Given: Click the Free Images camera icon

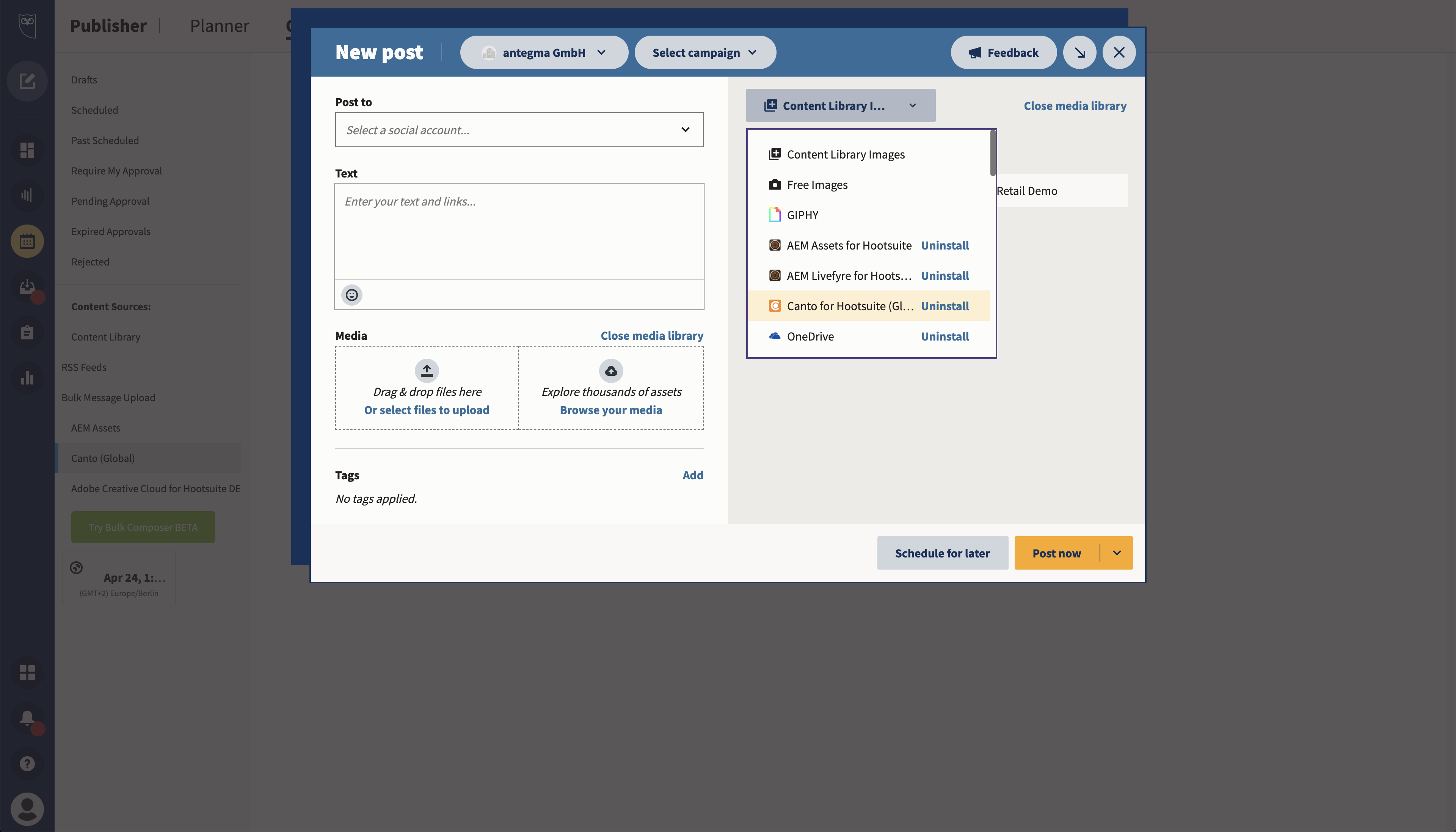Looking at the screenshot, I should [775, 185].
